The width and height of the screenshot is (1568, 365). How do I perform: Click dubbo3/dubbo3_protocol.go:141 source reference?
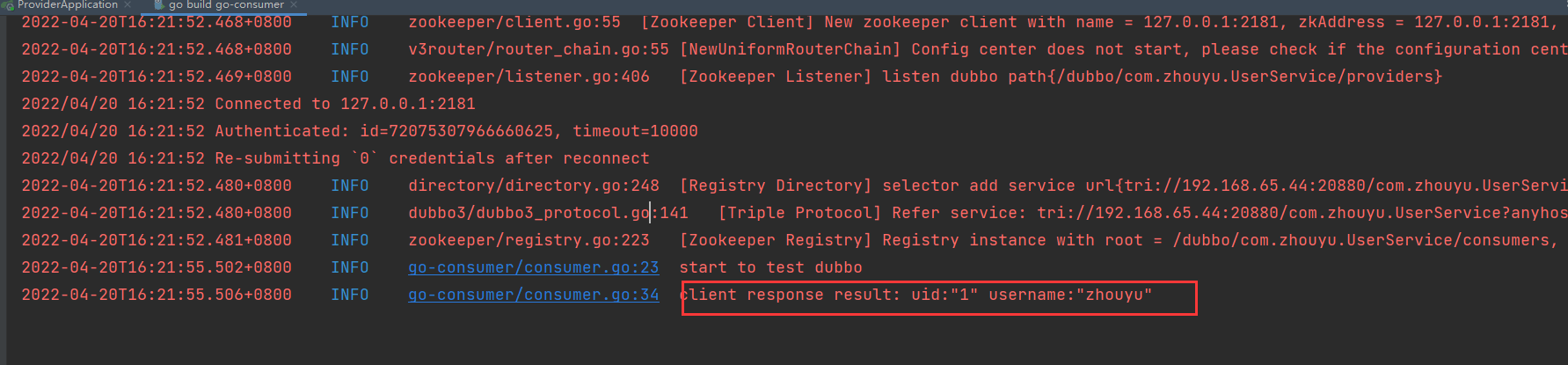point(548,213)
